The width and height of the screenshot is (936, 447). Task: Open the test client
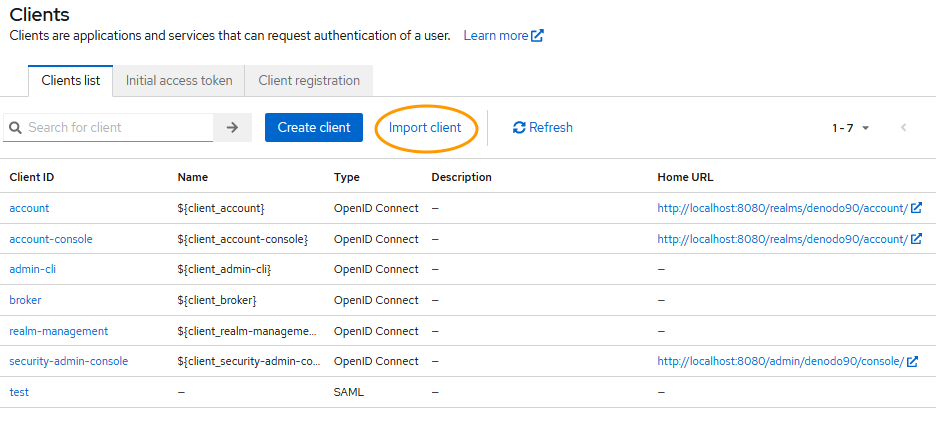(x=19, y=392)
